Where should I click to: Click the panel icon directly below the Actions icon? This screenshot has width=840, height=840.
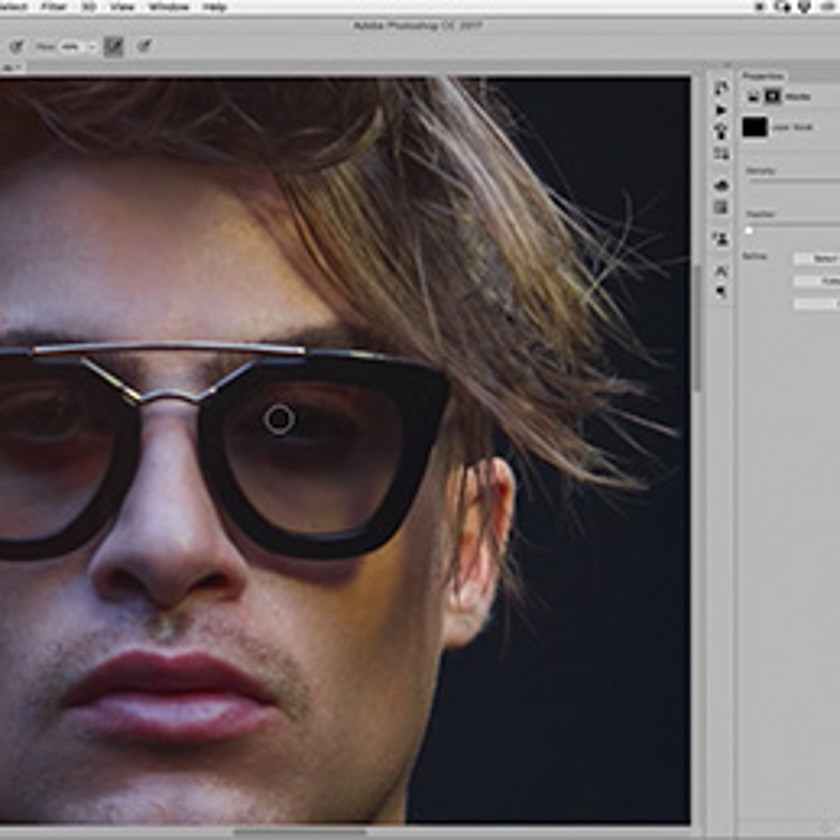(x=722, y=131)
